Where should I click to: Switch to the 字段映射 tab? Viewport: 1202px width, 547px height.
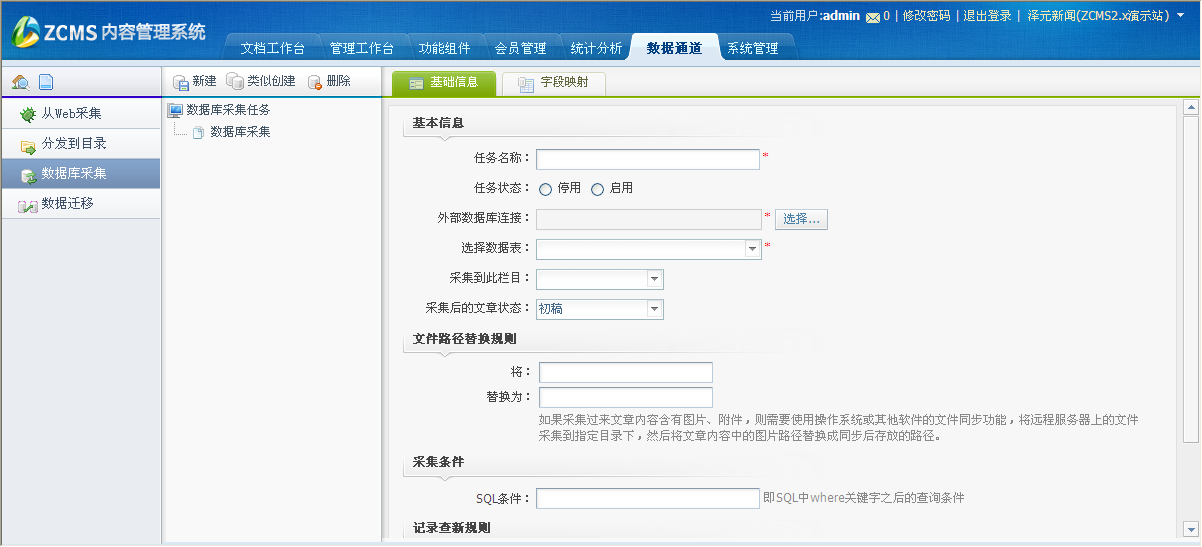point(553,83)
